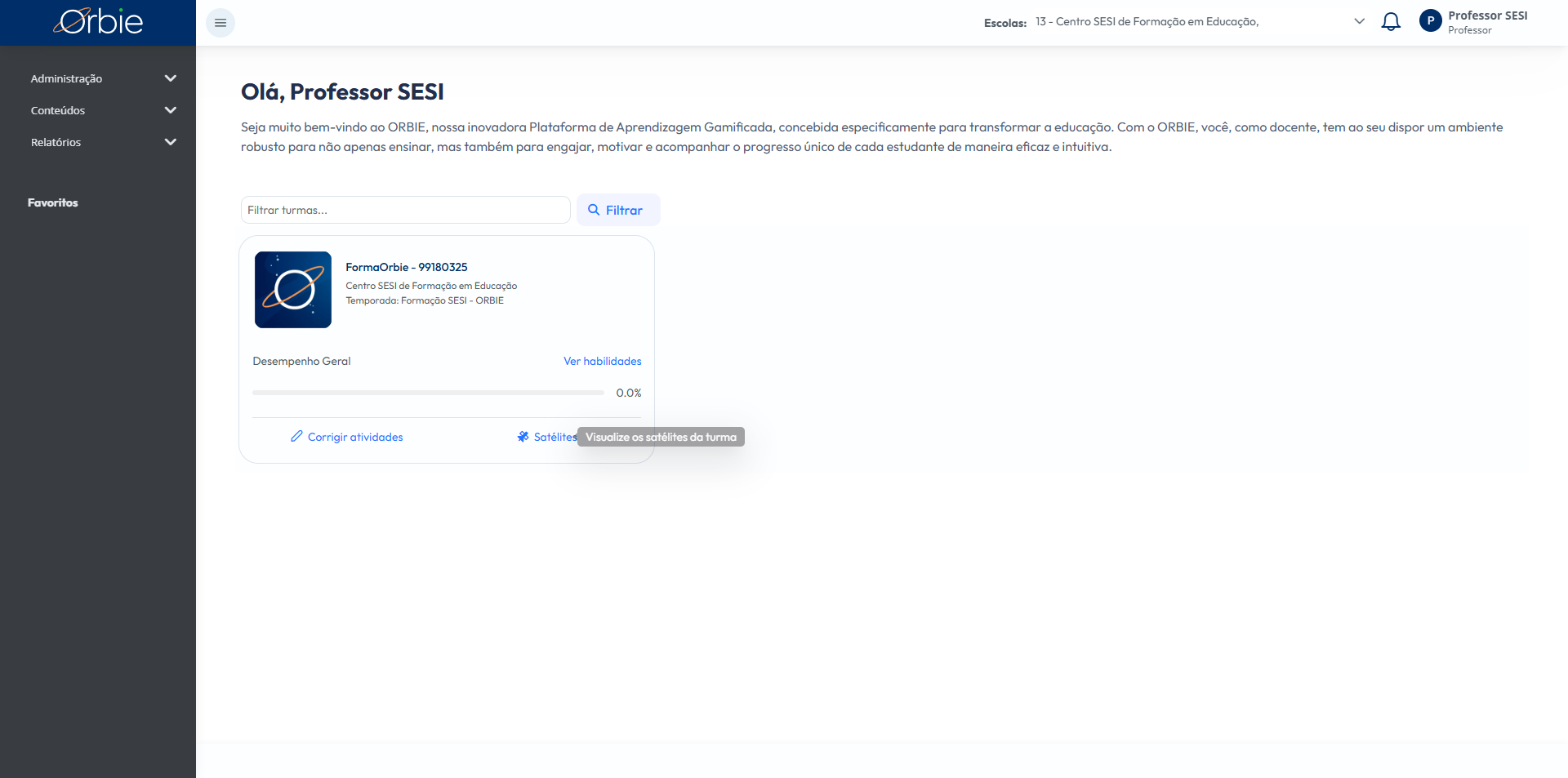Click the 'Olá, Professor SESI' heading
Image resolution: width=1568 pixels, height=778 pixels.
342,91
